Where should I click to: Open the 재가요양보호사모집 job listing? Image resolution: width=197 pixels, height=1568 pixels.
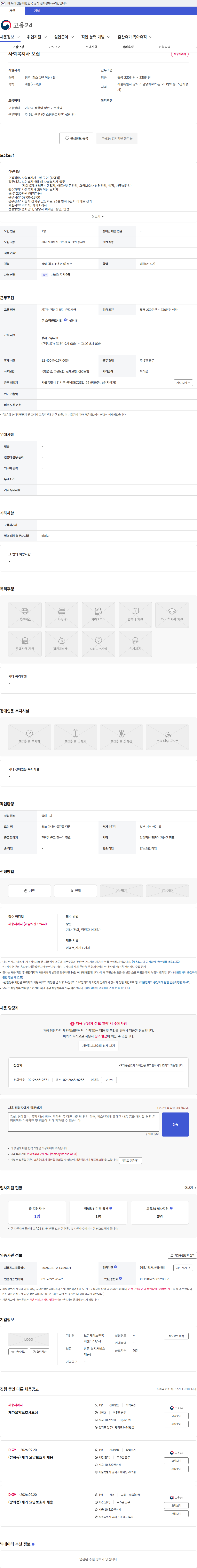[x=23, y=1413]
